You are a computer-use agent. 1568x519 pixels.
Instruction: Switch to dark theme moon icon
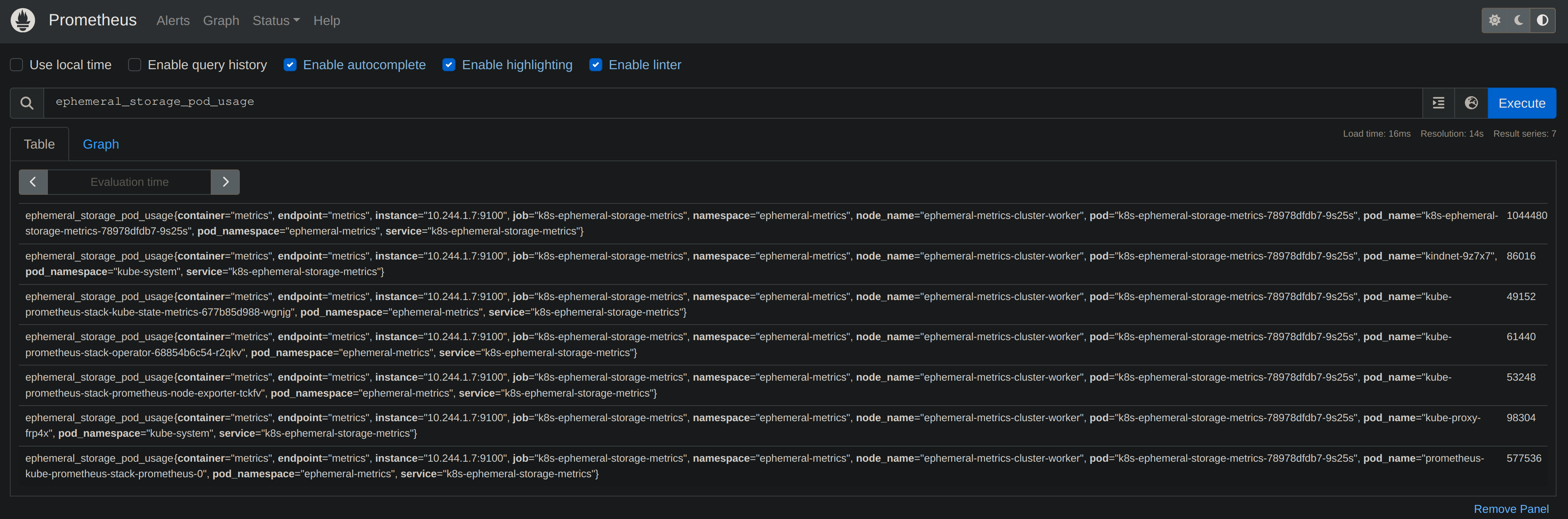(1519, 20)
